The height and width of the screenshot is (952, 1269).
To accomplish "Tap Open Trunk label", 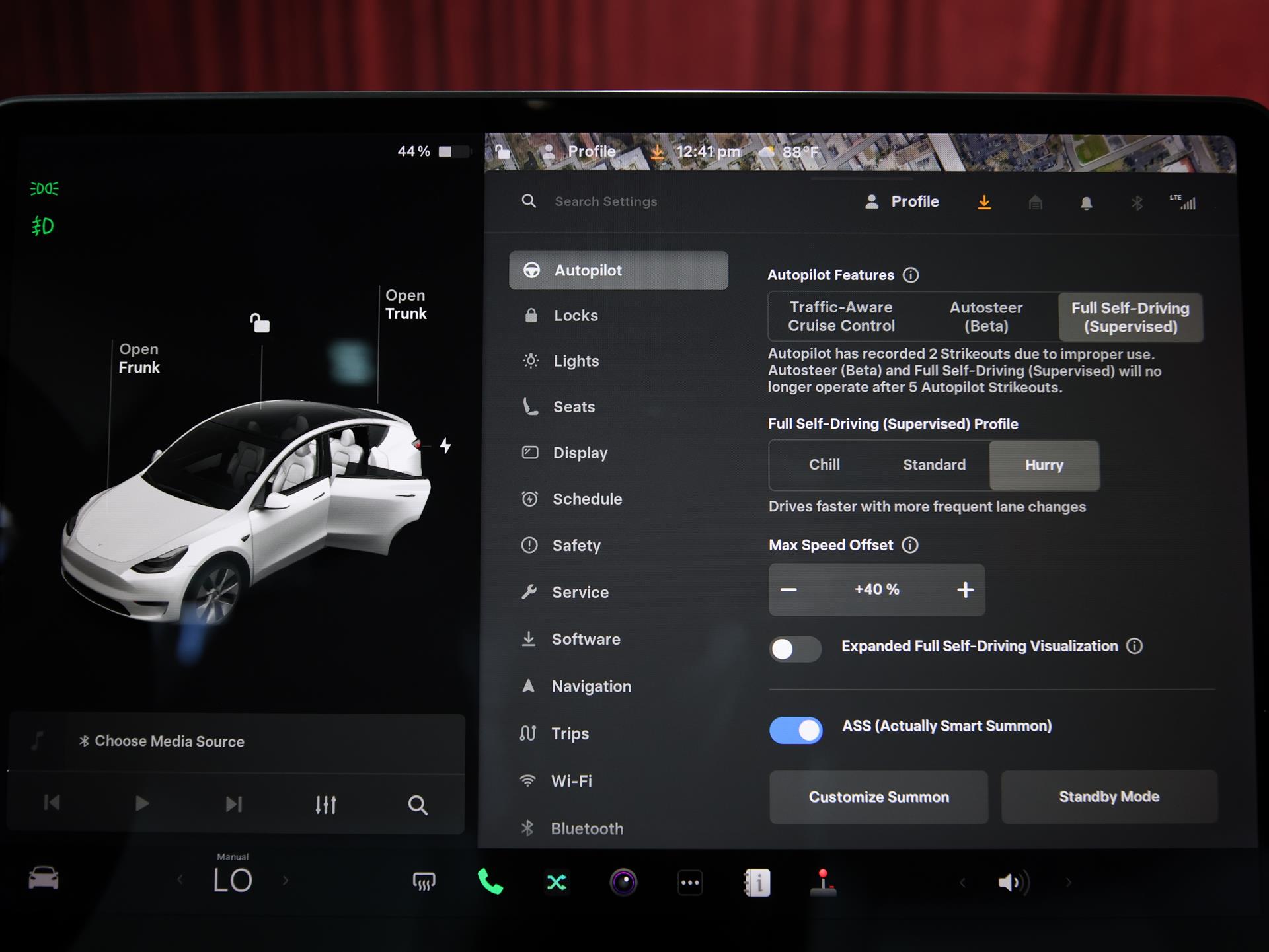I will pyautogui.click(x=406, y=305).
